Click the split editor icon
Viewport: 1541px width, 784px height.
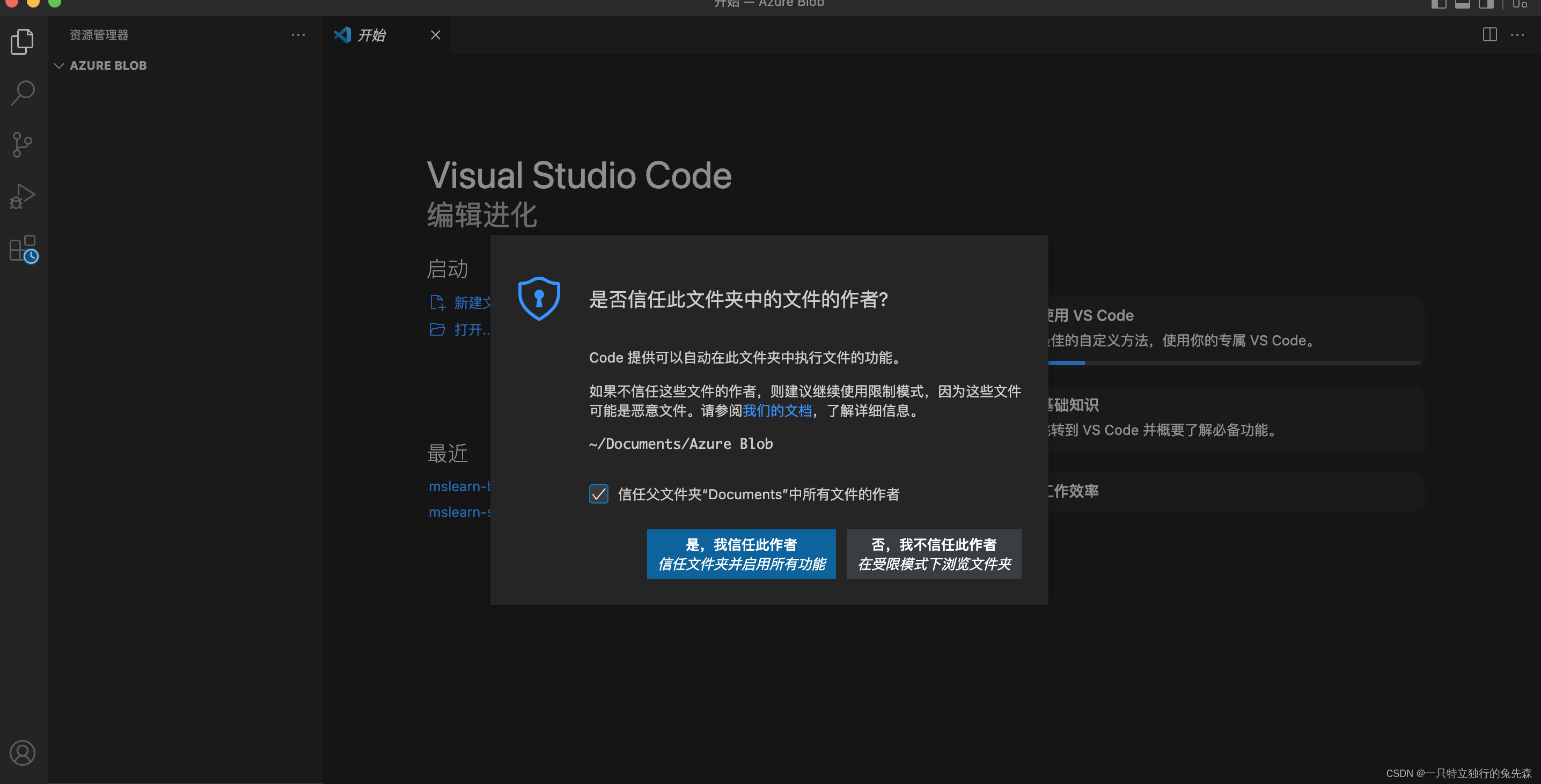[x=1489, y=35]
